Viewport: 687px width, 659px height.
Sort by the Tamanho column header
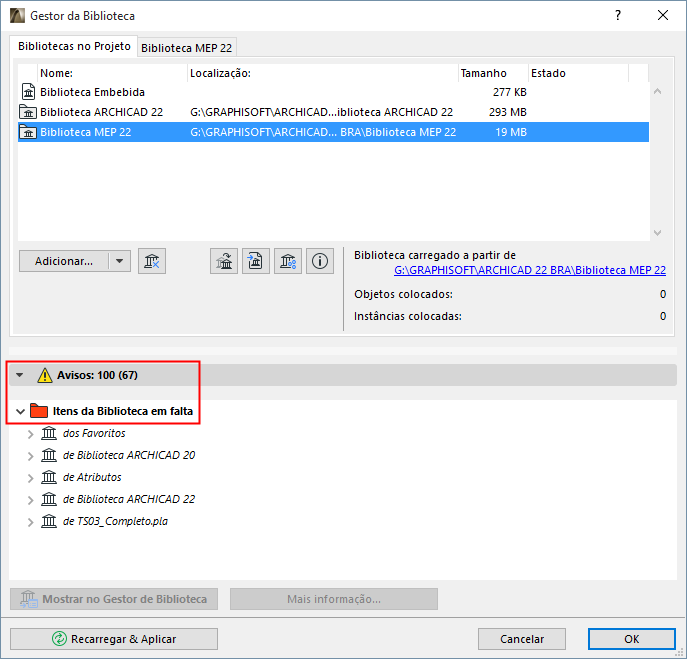pos(493,73)
